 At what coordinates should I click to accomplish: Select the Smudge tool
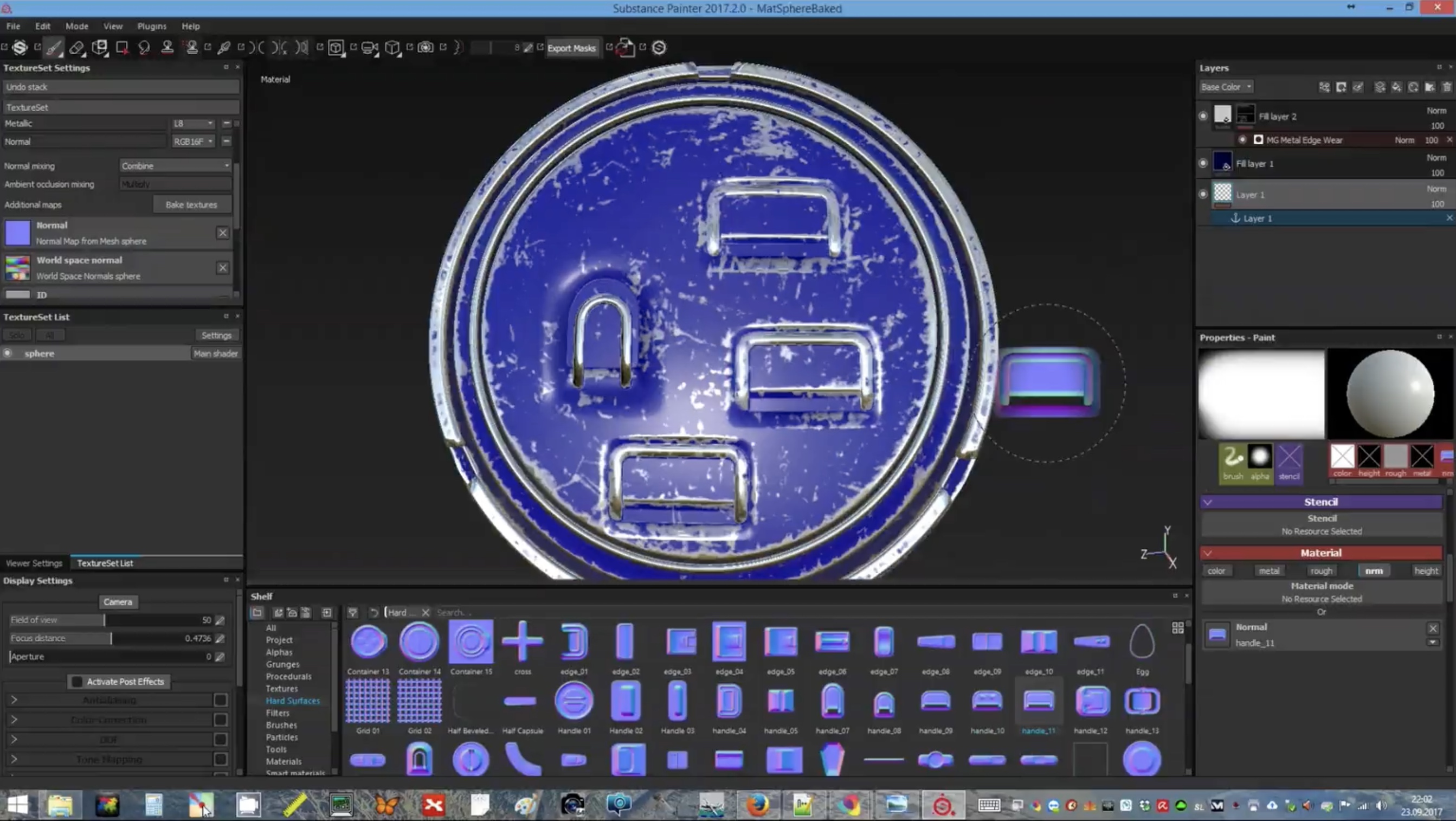pyautogui.click(x=144, y=48)
